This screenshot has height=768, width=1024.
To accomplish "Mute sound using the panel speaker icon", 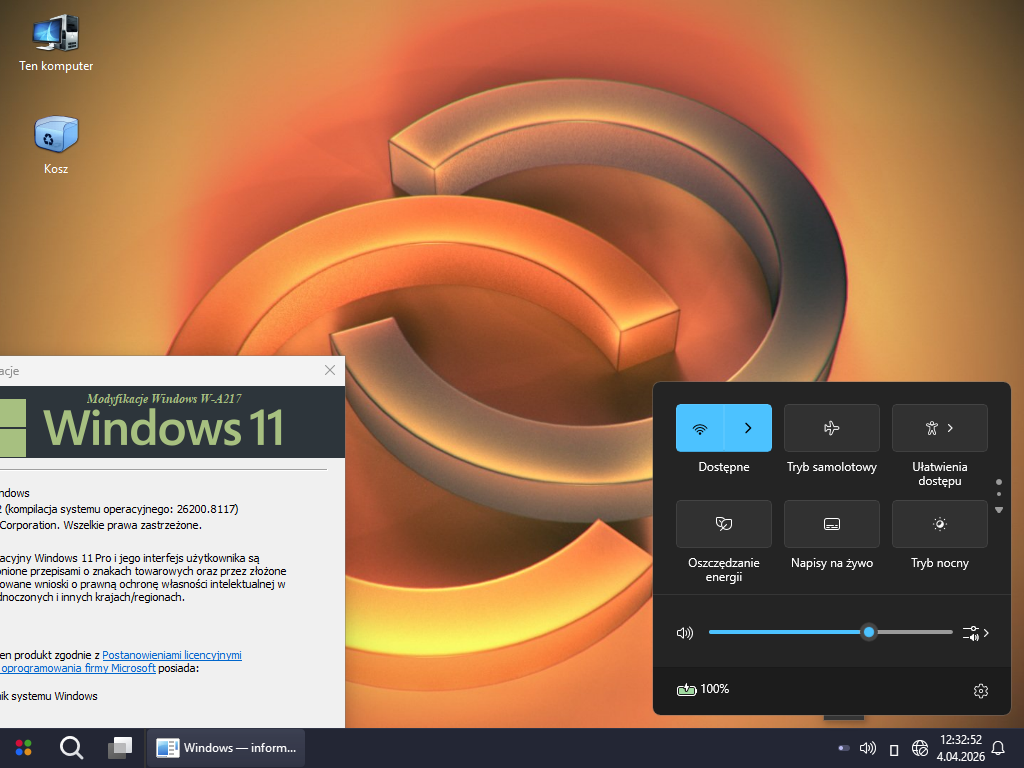I will tap(685, 633).
